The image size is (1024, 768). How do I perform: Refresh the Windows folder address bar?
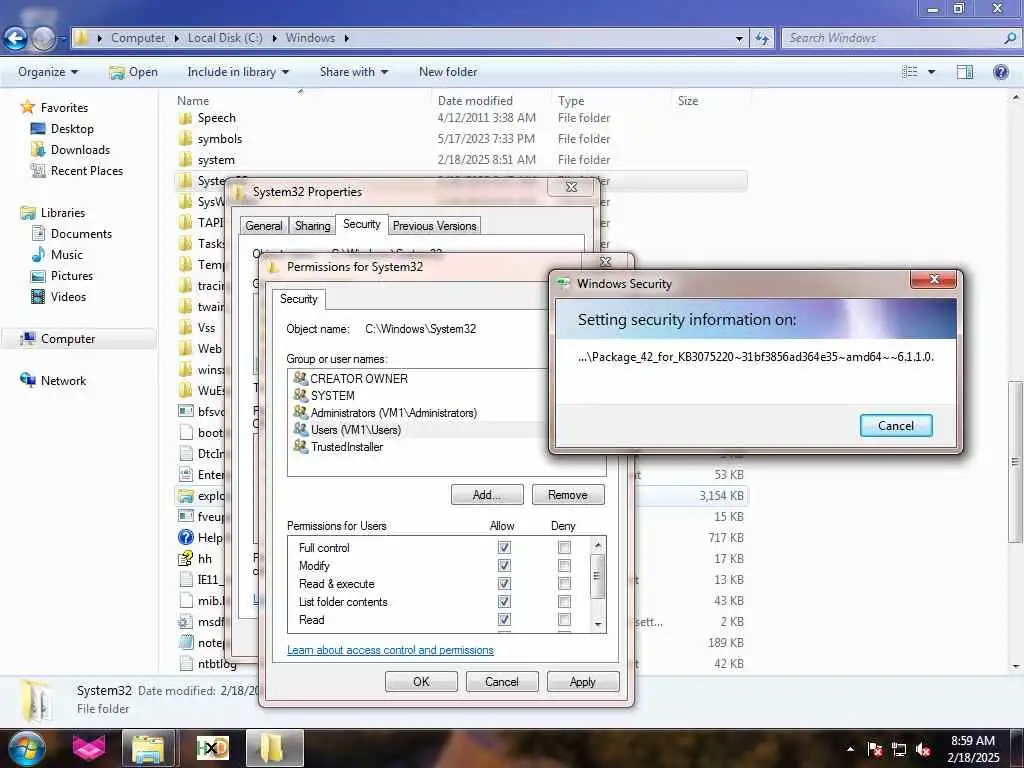pyautogui.click(x=762, y=39)
